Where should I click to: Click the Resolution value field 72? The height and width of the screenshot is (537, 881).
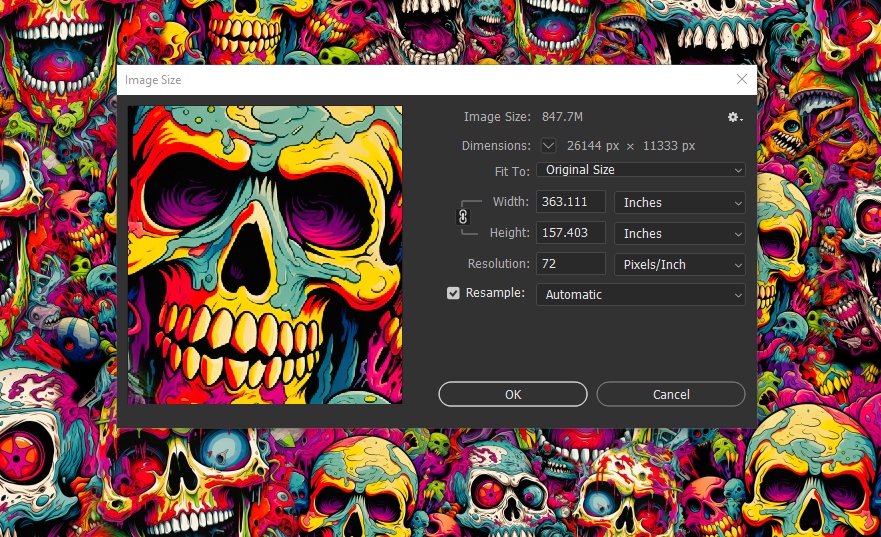click(x=571, y=264)
